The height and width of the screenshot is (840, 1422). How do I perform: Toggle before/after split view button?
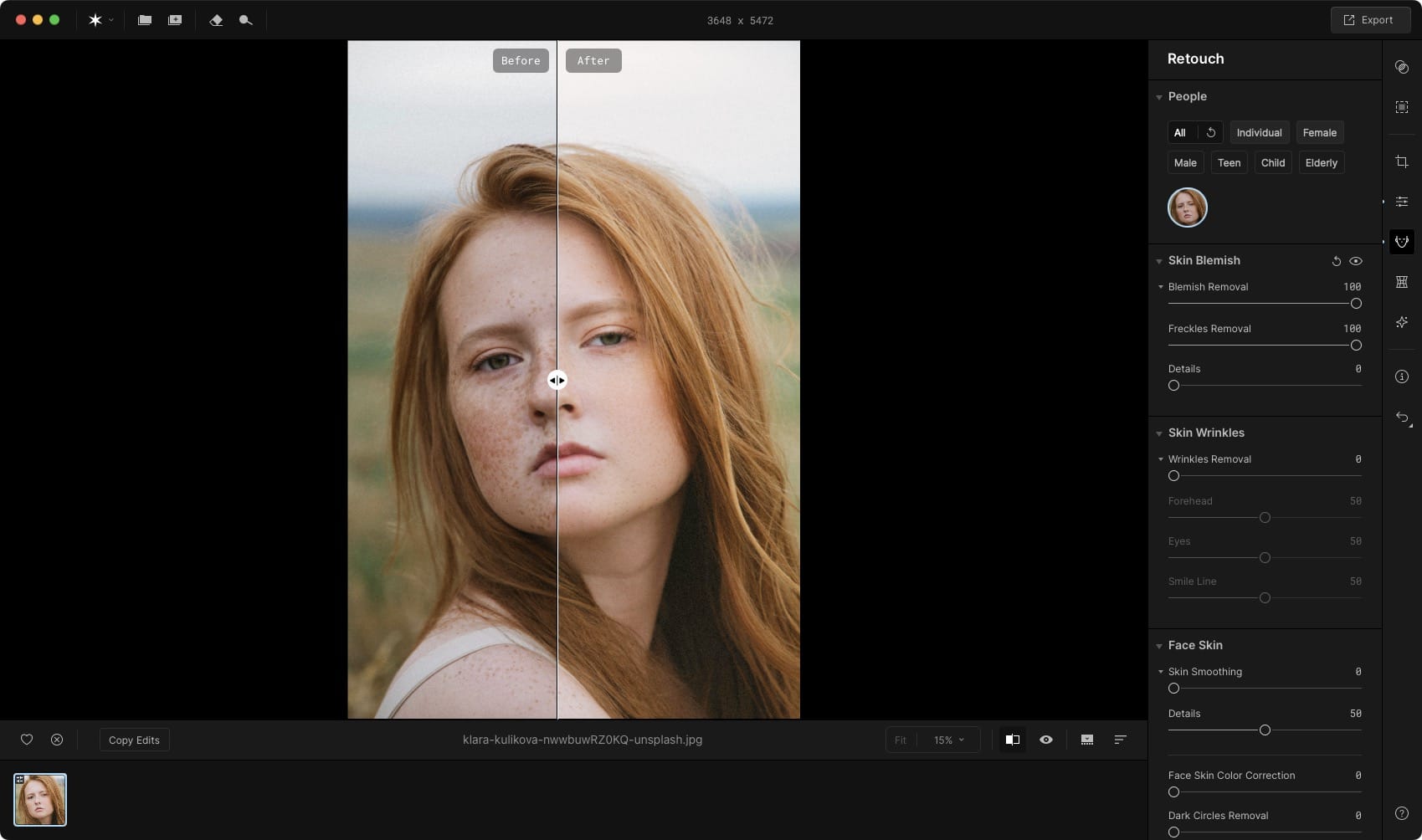(1013, 740)
